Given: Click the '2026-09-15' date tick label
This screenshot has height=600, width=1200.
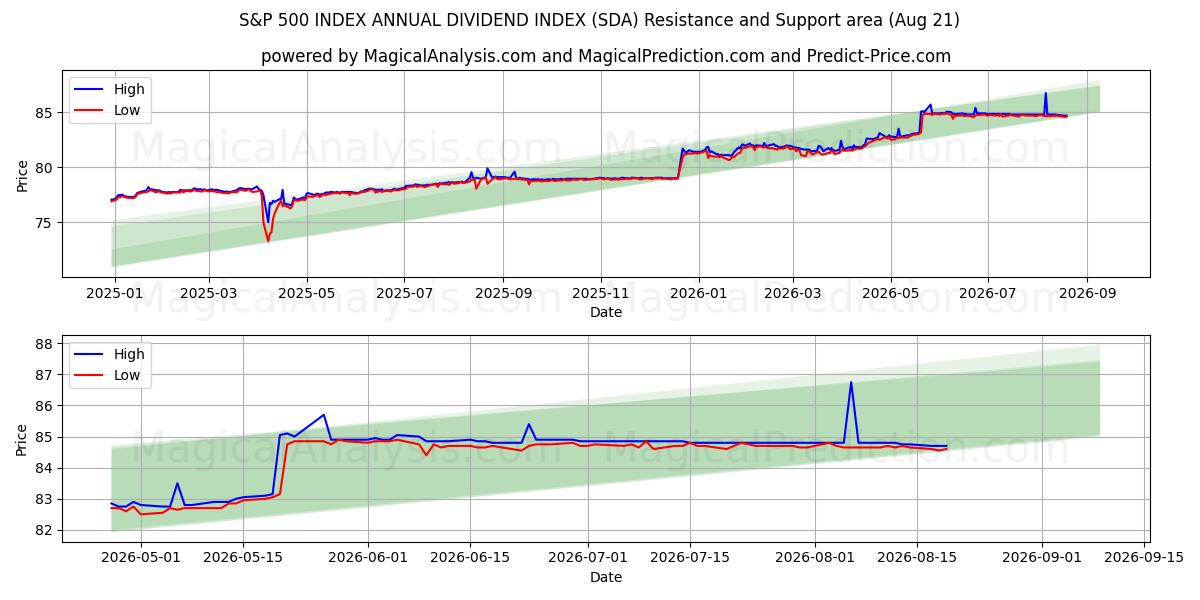Looking at the screenshot, I should 1144,558.
